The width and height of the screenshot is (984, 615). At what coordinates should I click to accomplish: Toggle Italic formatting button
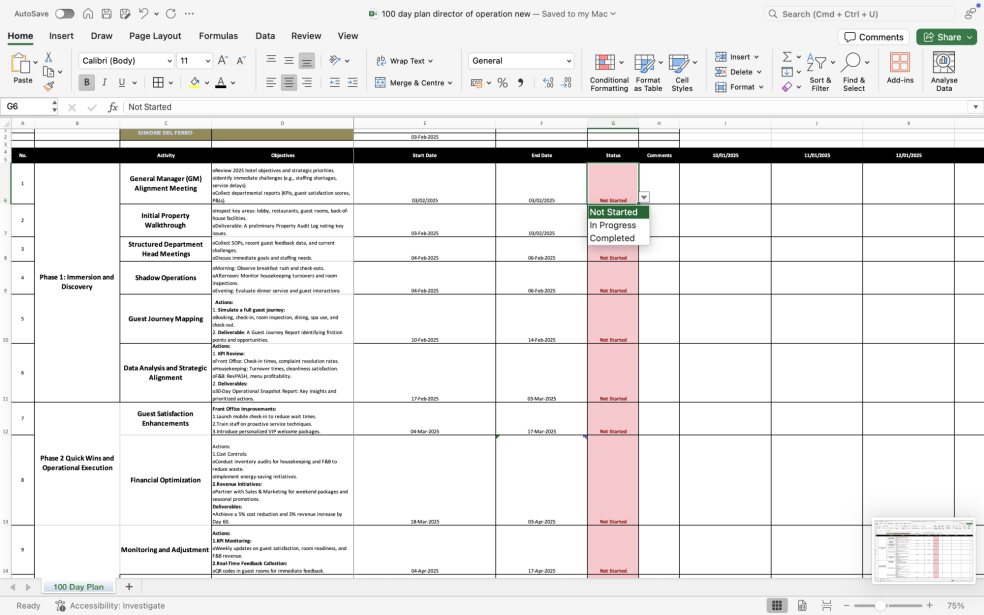(104, 83)
